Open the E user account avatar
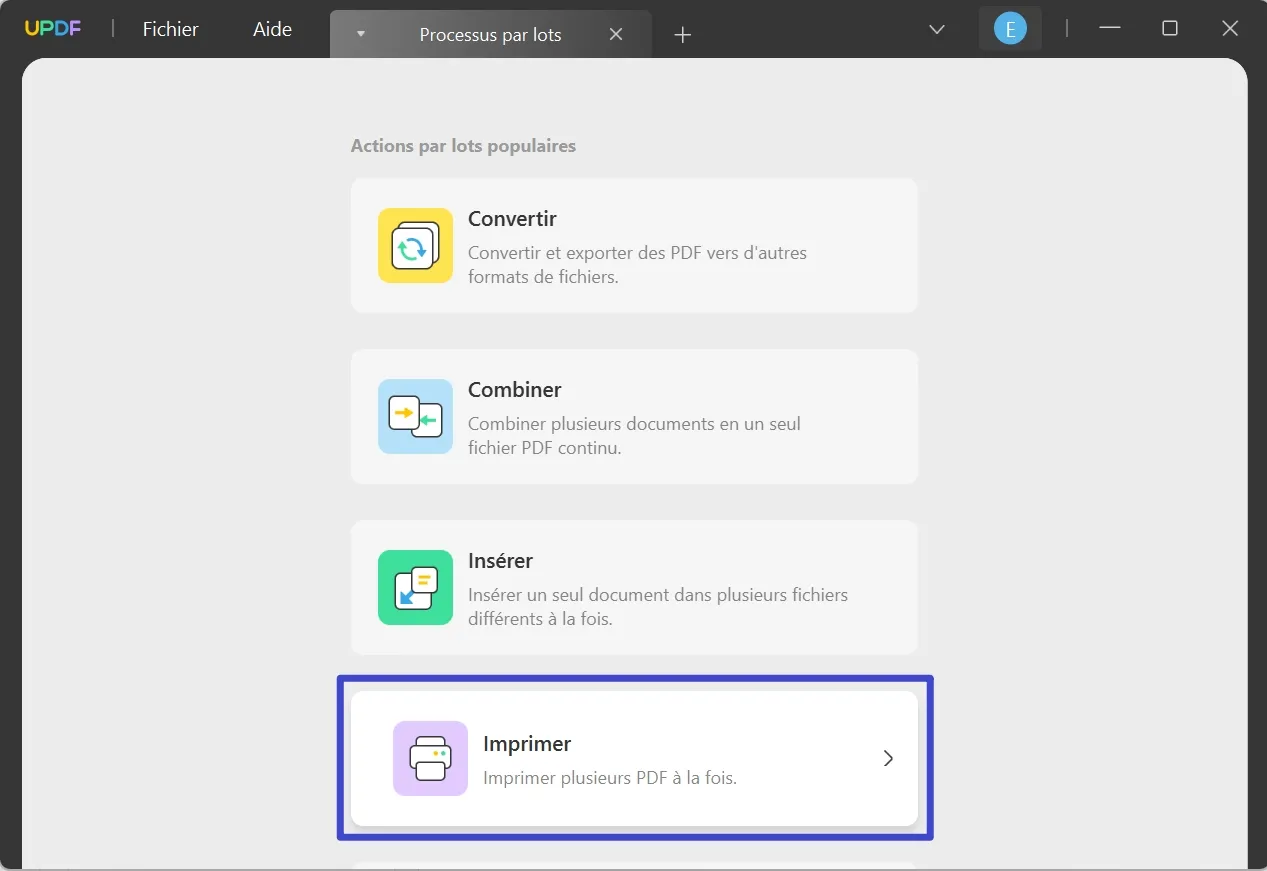This screenshot has width=1267, height=871. point(1010,29)
